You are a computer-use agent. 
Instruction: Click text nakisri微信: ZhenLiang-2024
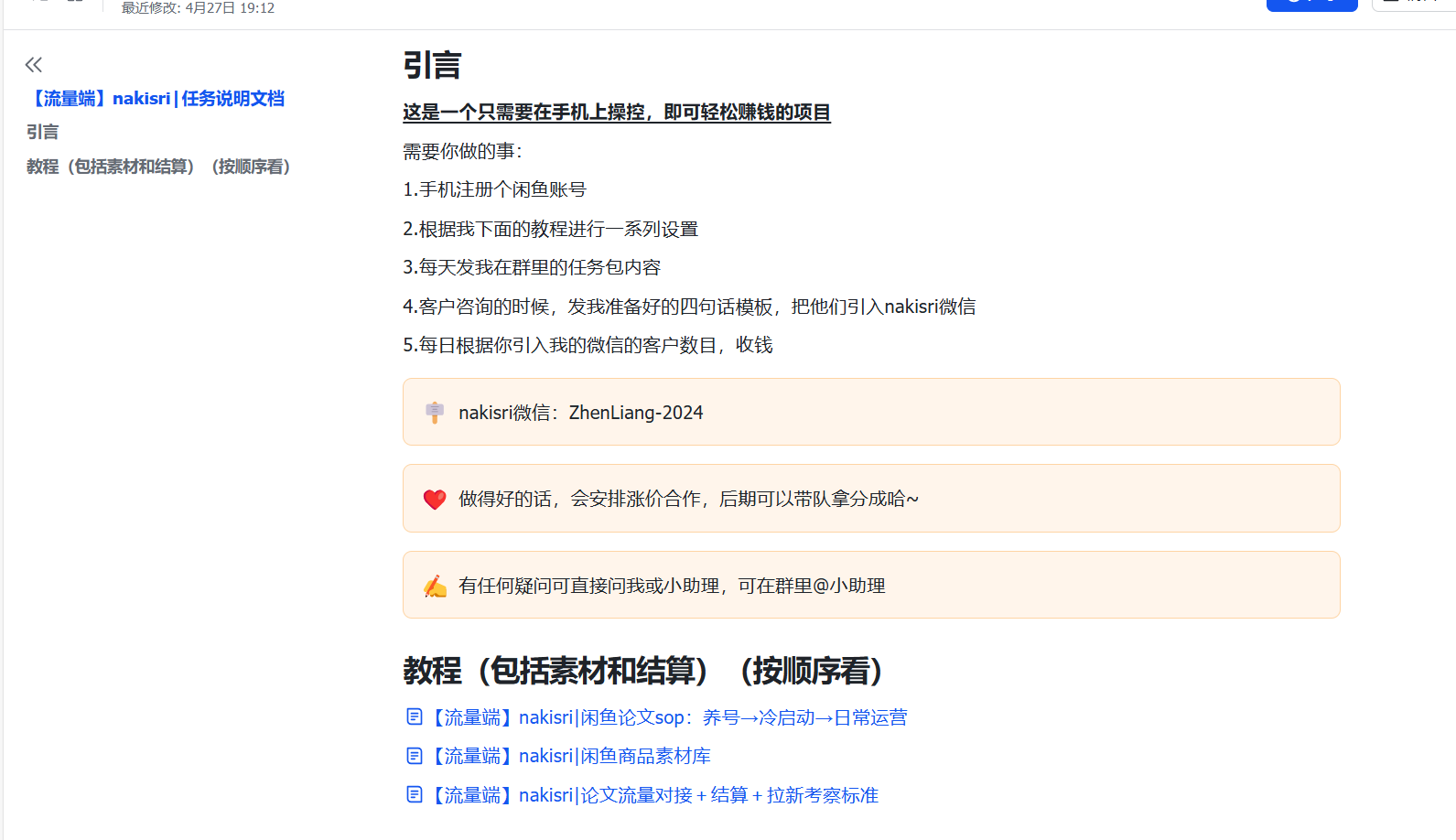coord(581,413)
